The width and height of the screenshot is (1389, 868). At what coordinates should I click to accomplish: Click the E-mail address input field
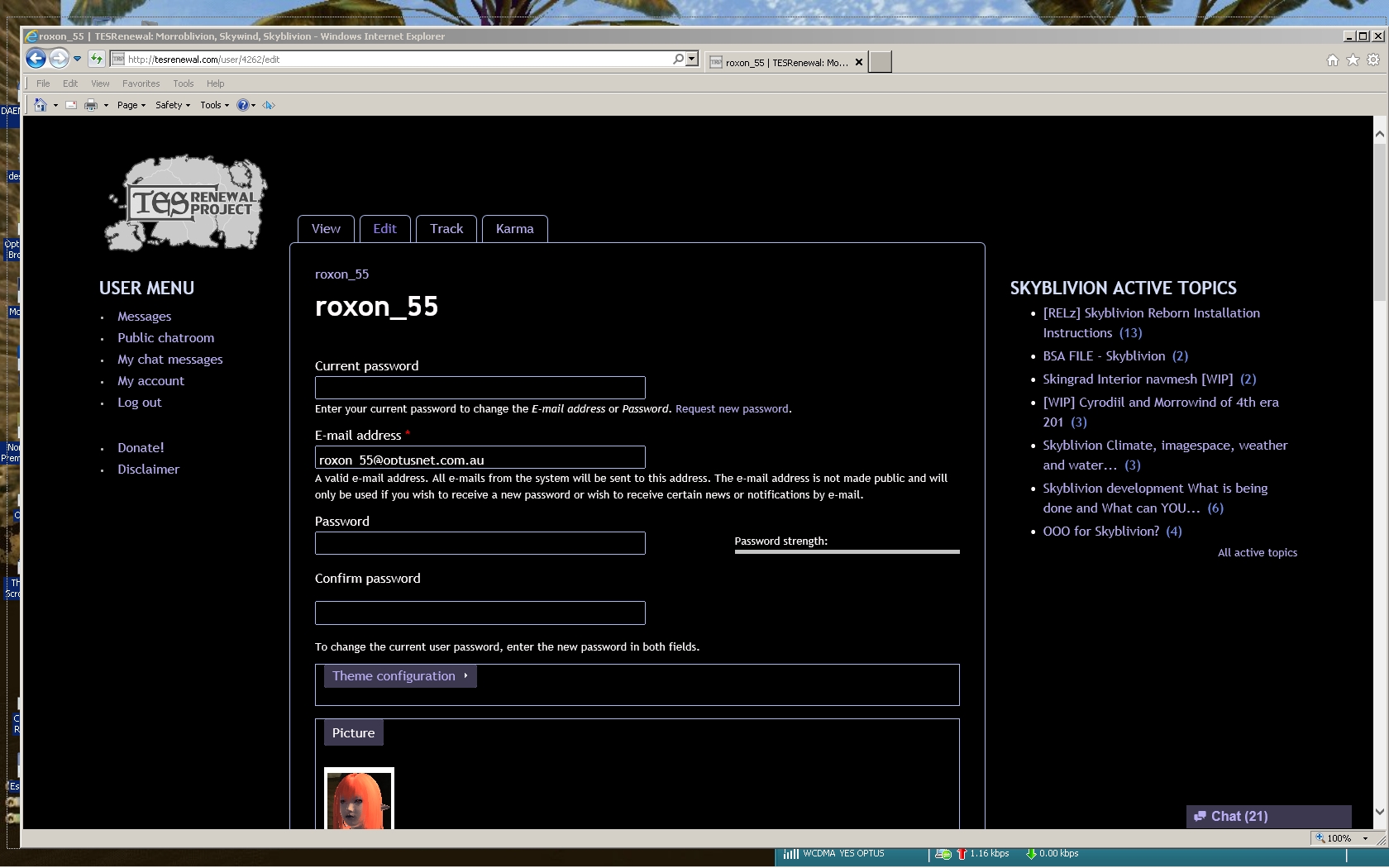(480, 457)
